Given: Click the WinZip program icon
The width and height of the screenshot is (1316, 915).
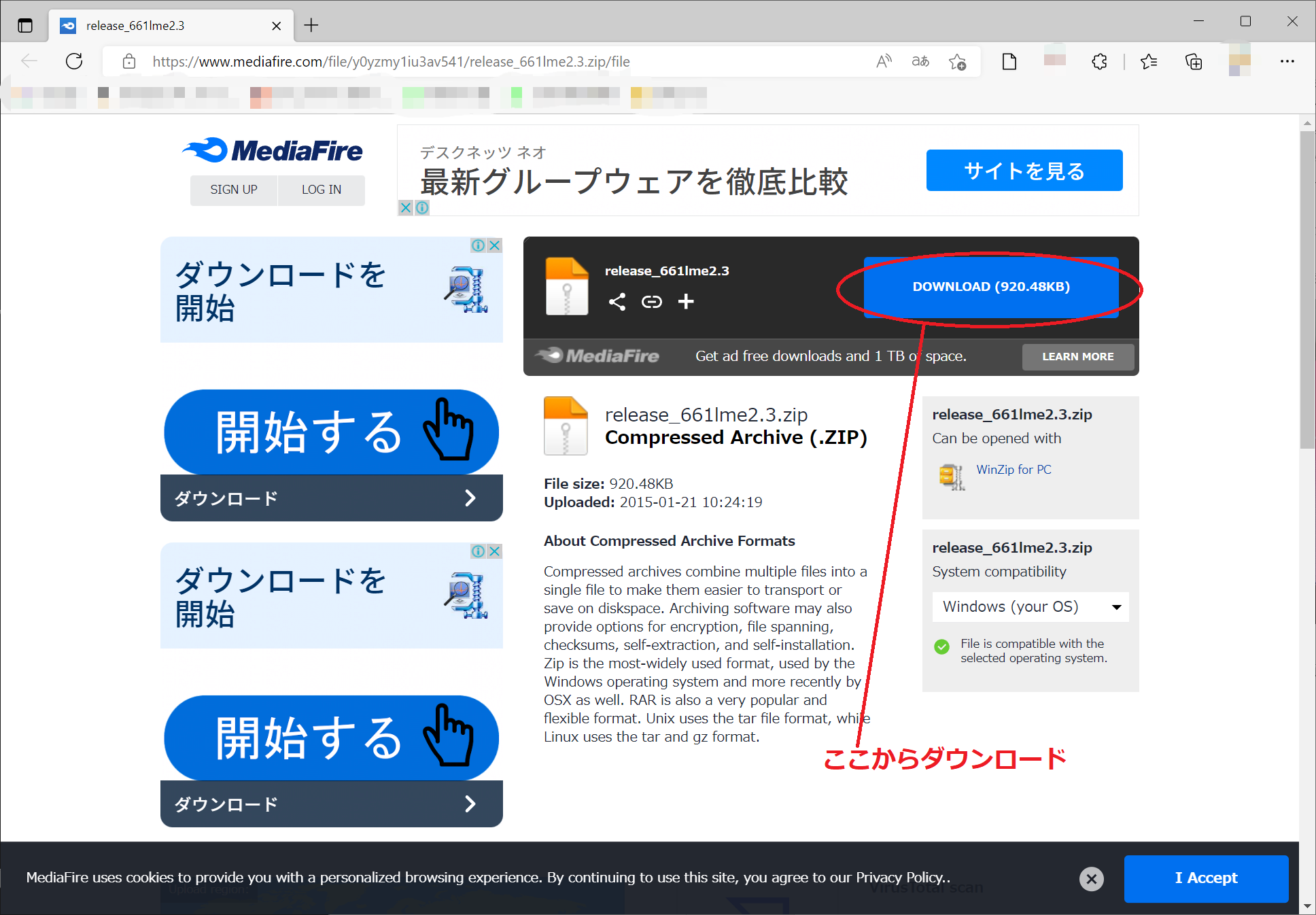Looking at the screenshot, I should point(952,477).
